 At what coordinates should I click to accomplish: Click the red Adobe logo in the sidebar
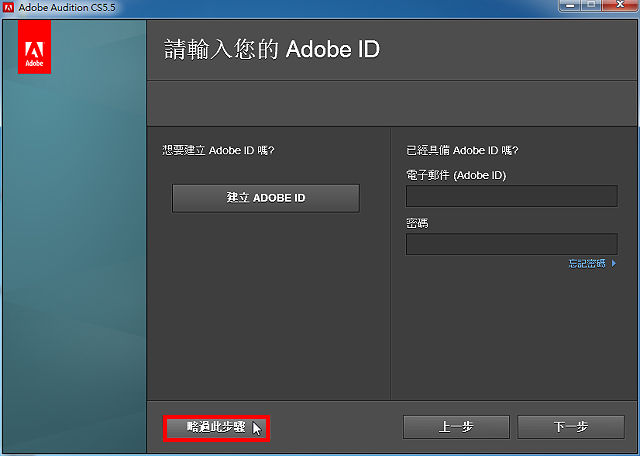pyautogui.click(x=34, y=47)
